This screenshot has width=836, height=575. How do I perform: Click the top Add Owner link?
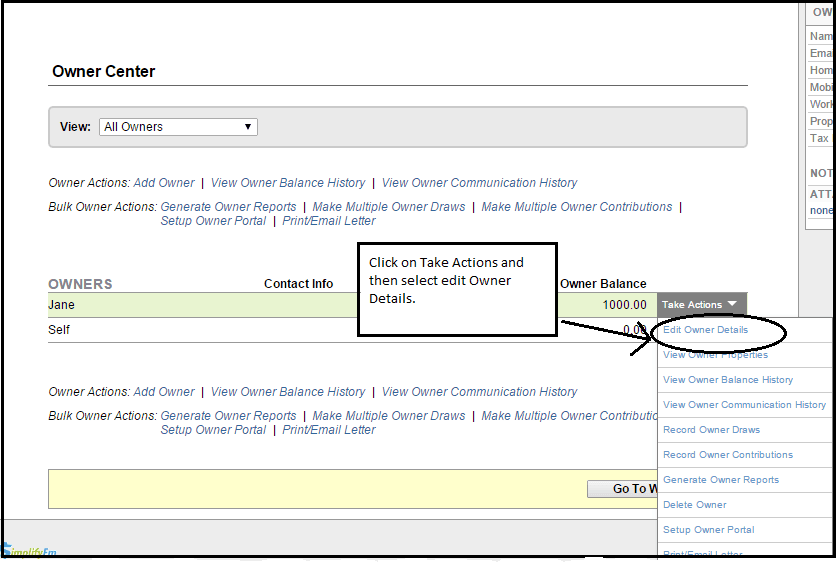click(x=164, y=183)
